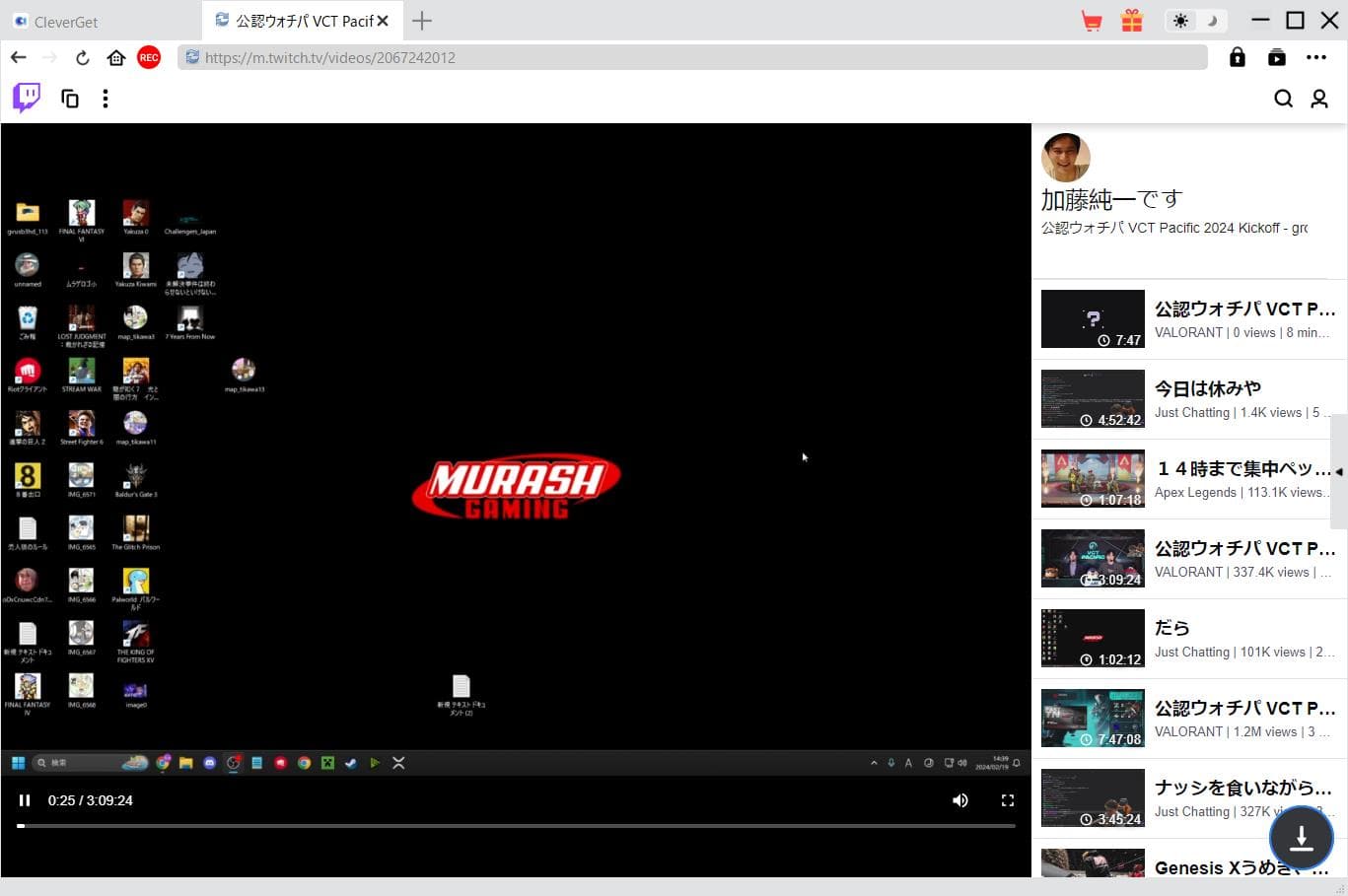
Task: Open the Twitch user account icon
Action: point(1319,99)
